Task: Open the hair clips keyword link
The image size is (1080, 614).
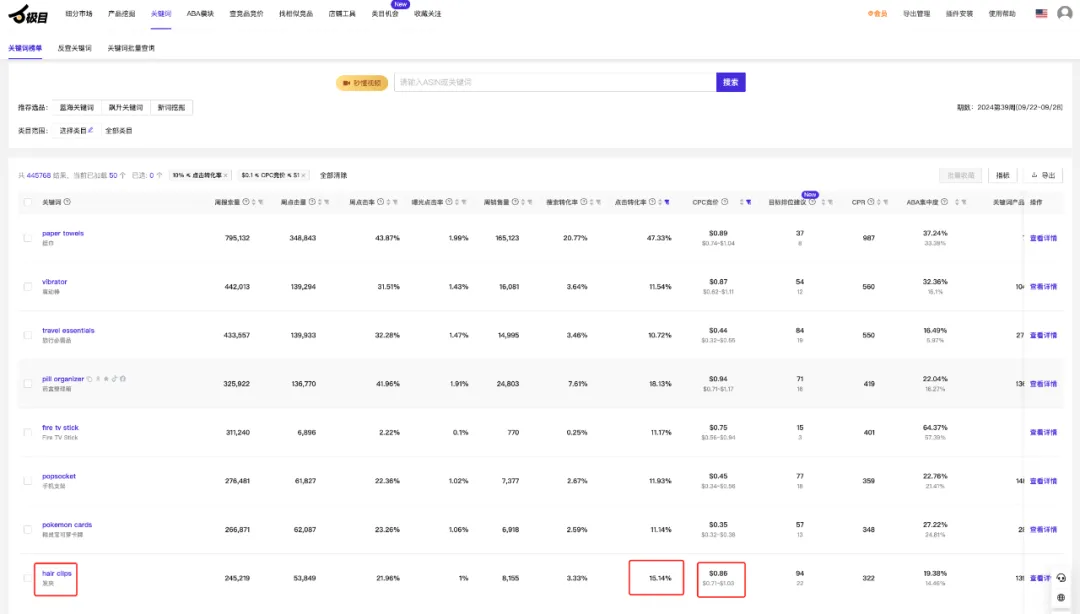Action: pyautogui.click(x=56, y=573)
